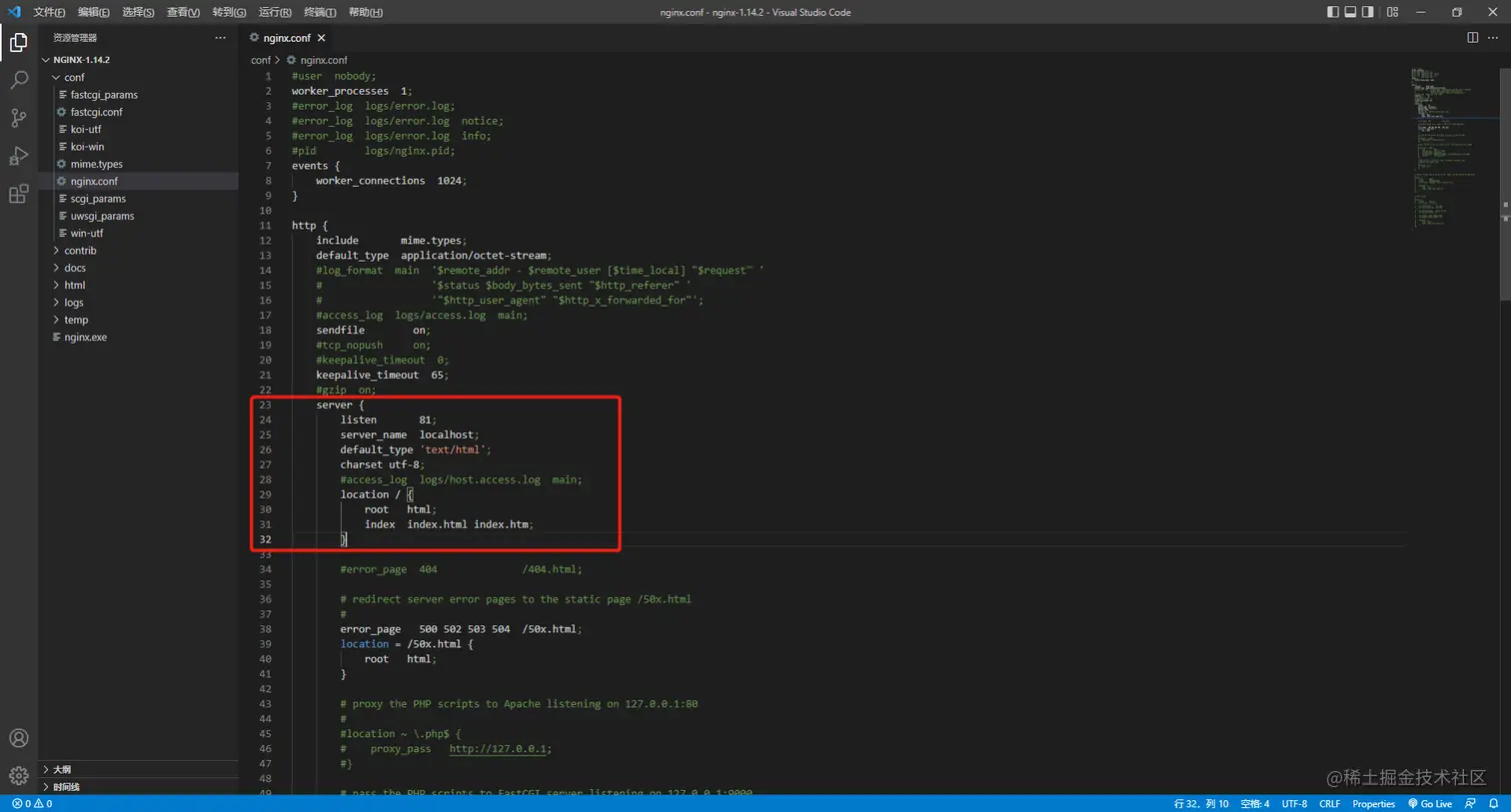
Task: Open editor more actions ellipsis
Action: click(x=1493, y=38)
